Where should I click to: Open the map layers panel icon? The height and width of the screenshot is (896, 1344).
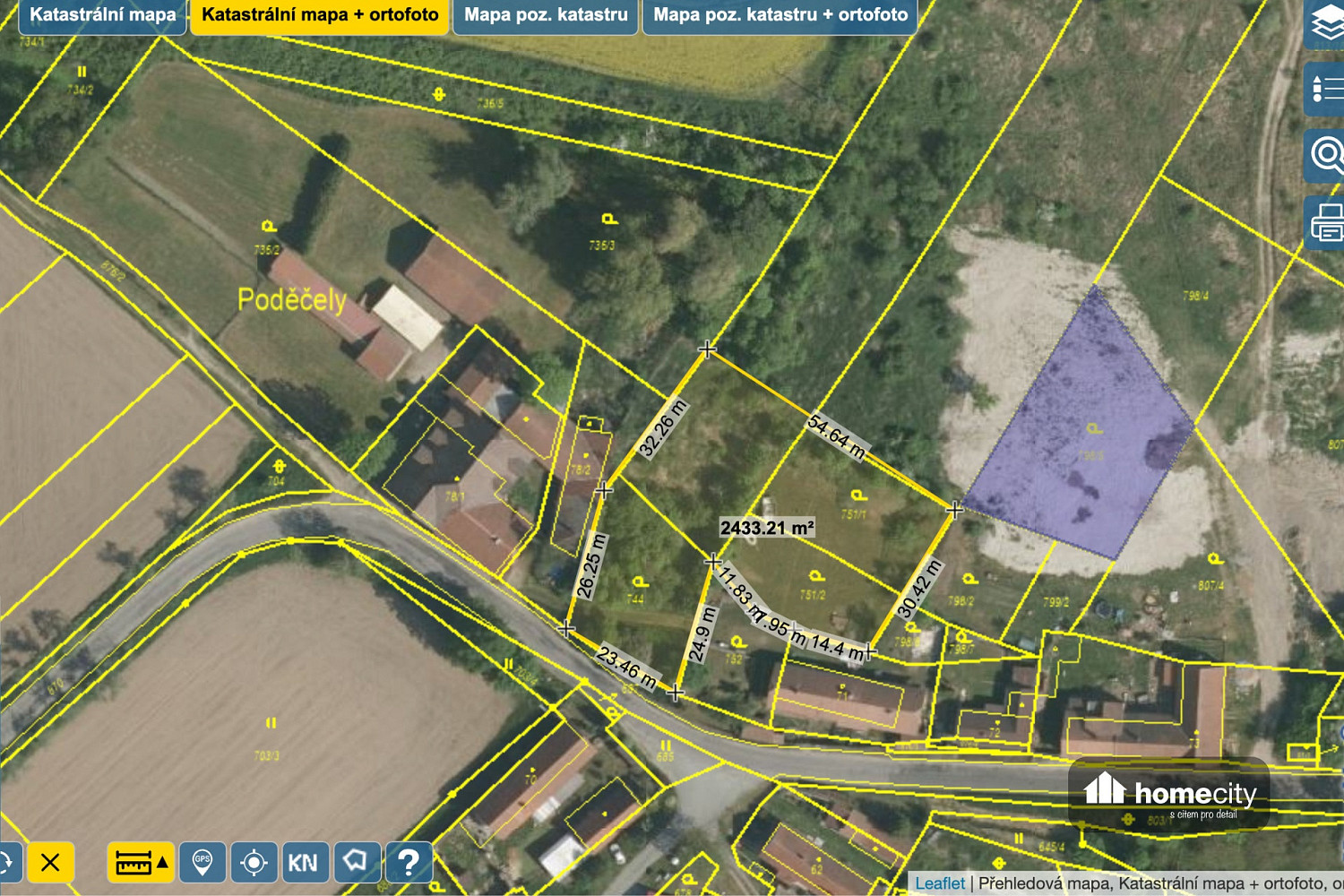(1326, 23)
